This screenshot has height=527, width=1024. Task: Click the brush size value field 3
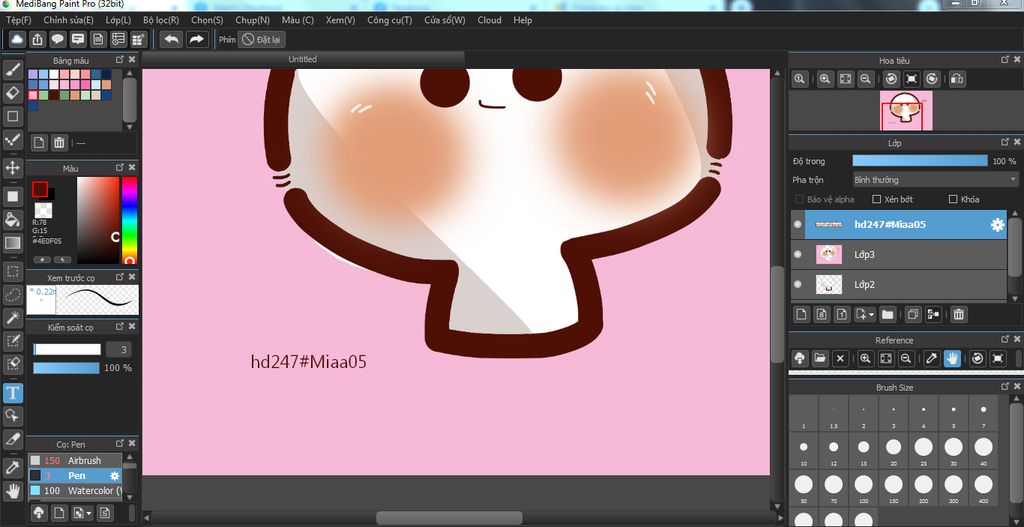pos(118,349)
